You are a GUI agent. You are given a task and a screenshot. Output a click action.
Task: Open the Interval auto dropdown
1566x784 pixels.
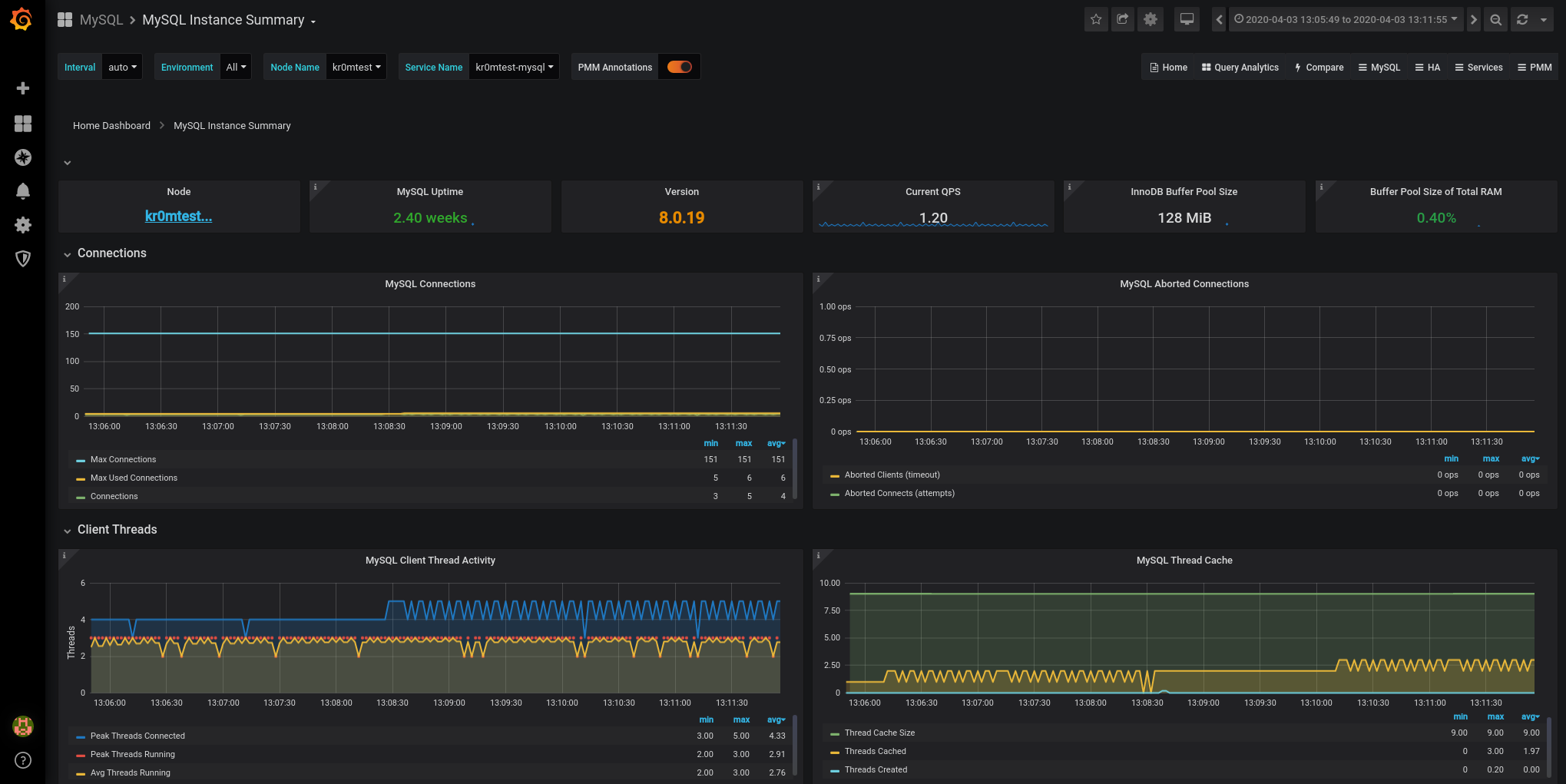(122, 68)
